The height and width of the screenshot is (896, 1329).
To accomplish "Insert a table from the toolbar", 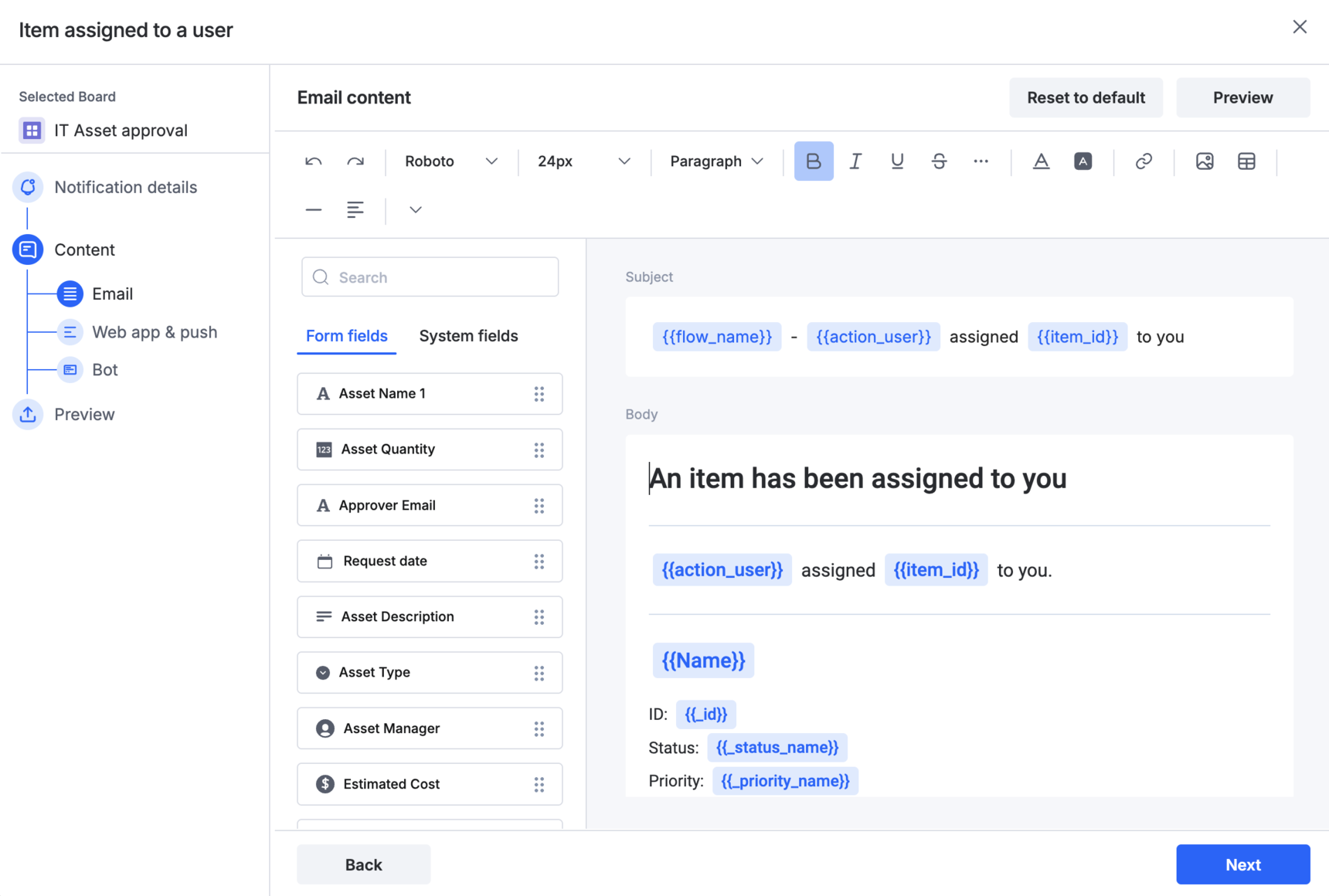I will pos(1246,161).
